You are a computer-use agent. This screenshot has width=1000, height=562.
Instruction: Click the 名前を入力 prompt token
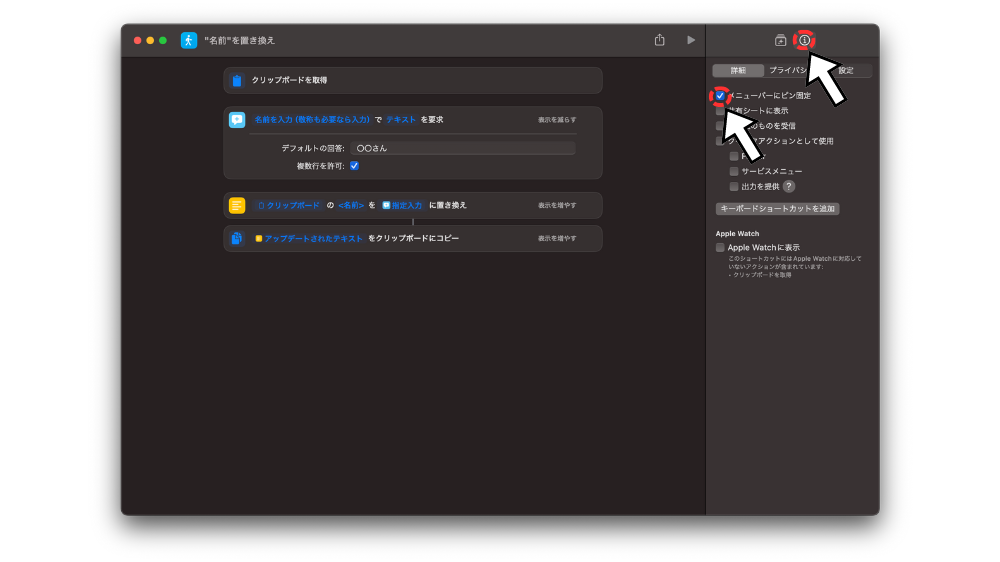tap(312, 120)
